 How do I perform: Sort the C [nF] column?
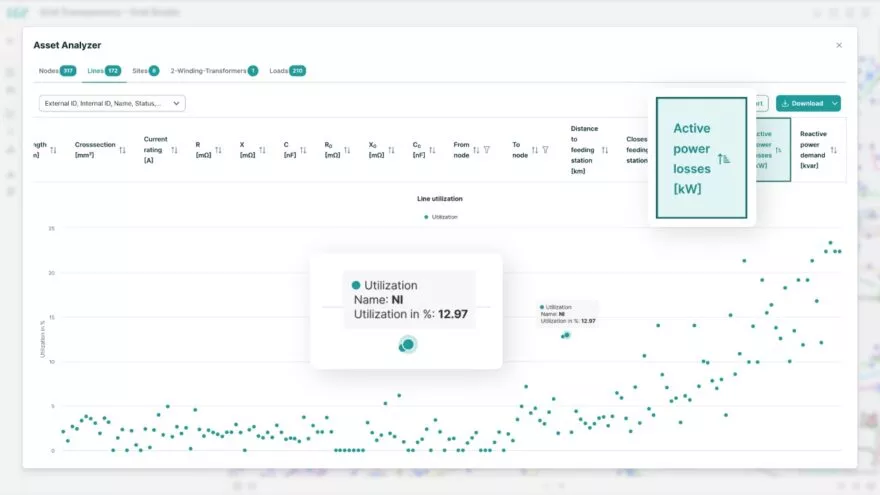coord(305,150)
